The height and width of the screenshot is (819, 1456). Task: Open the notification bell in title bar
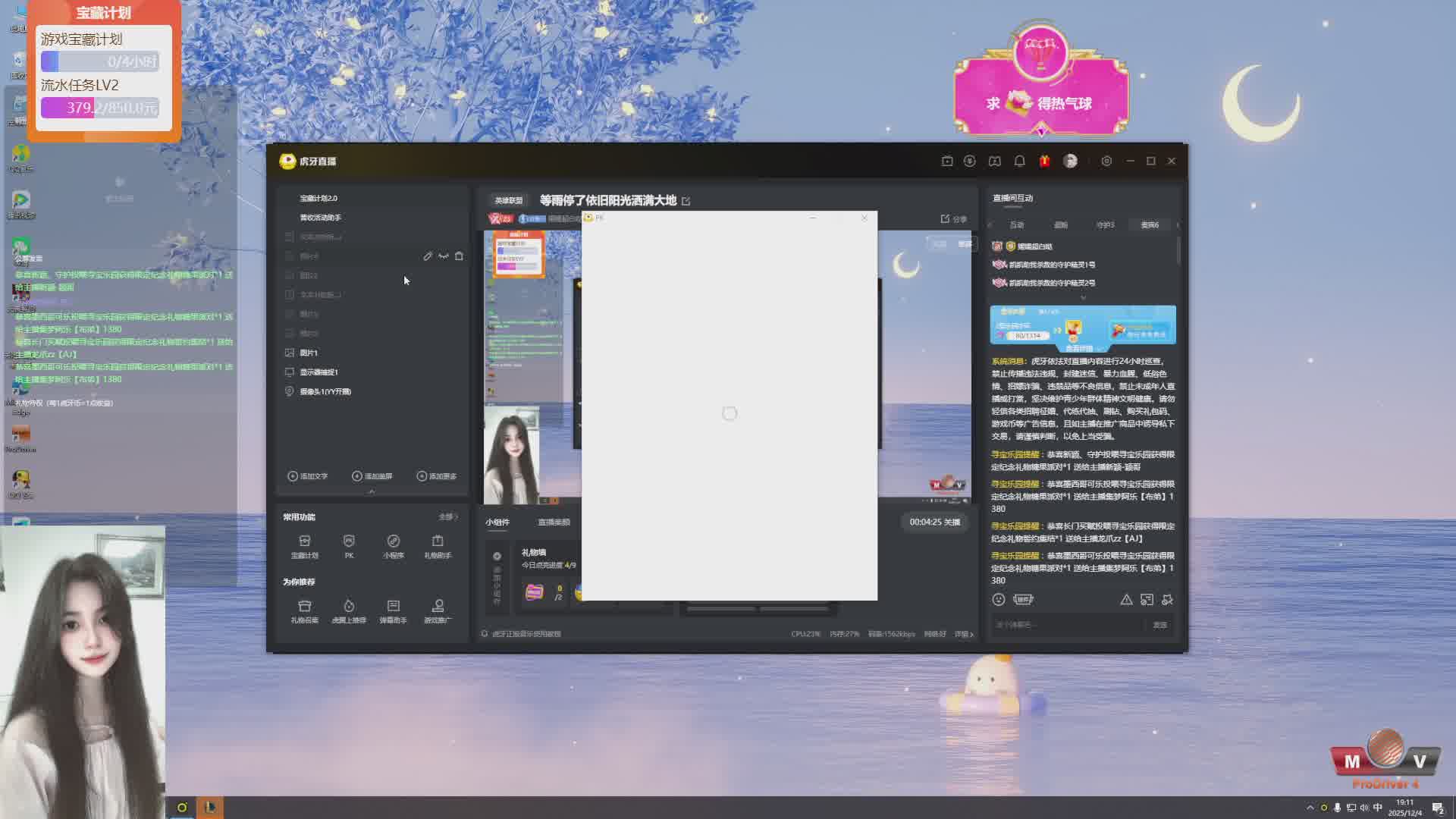coord(1020,161)
